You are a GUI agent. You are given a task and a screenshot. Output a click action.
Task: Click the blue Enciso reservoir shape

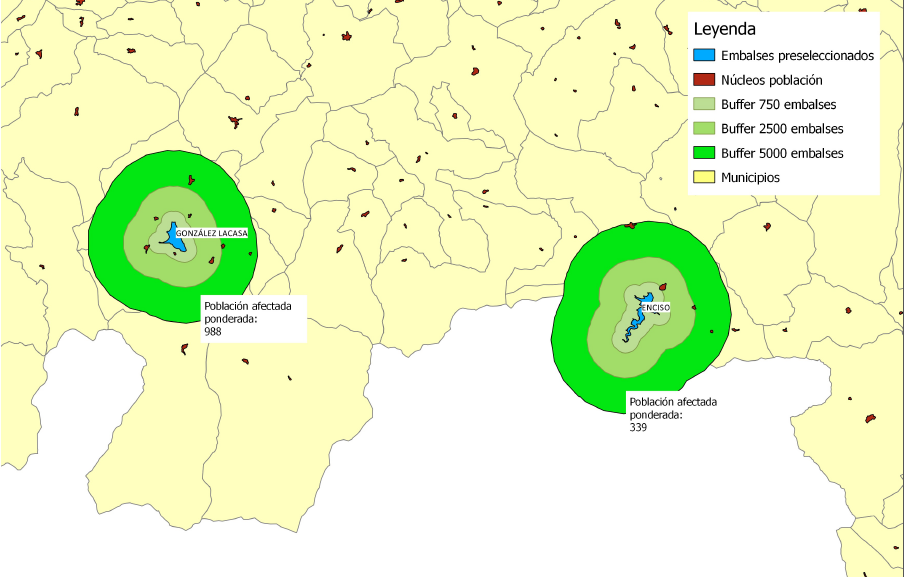point(638,317)
